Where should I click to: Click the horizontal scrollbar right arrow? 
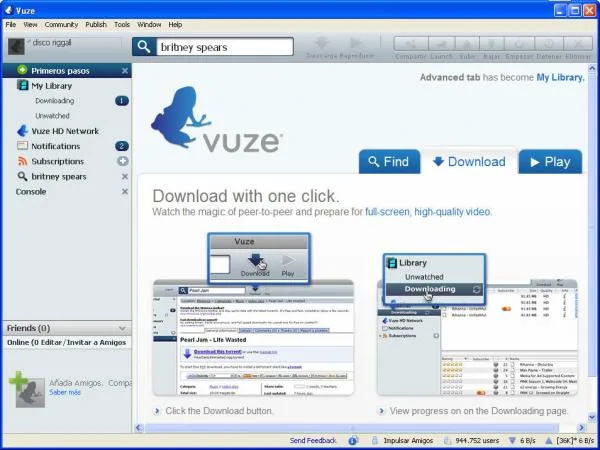[581, 427]
